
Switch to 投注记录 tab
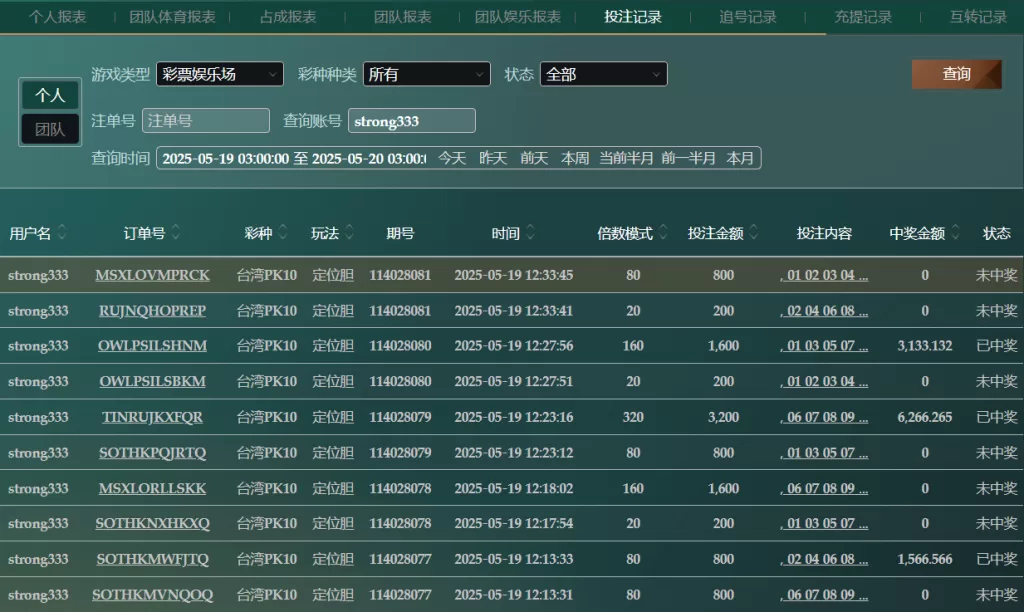tap(633, 17)
